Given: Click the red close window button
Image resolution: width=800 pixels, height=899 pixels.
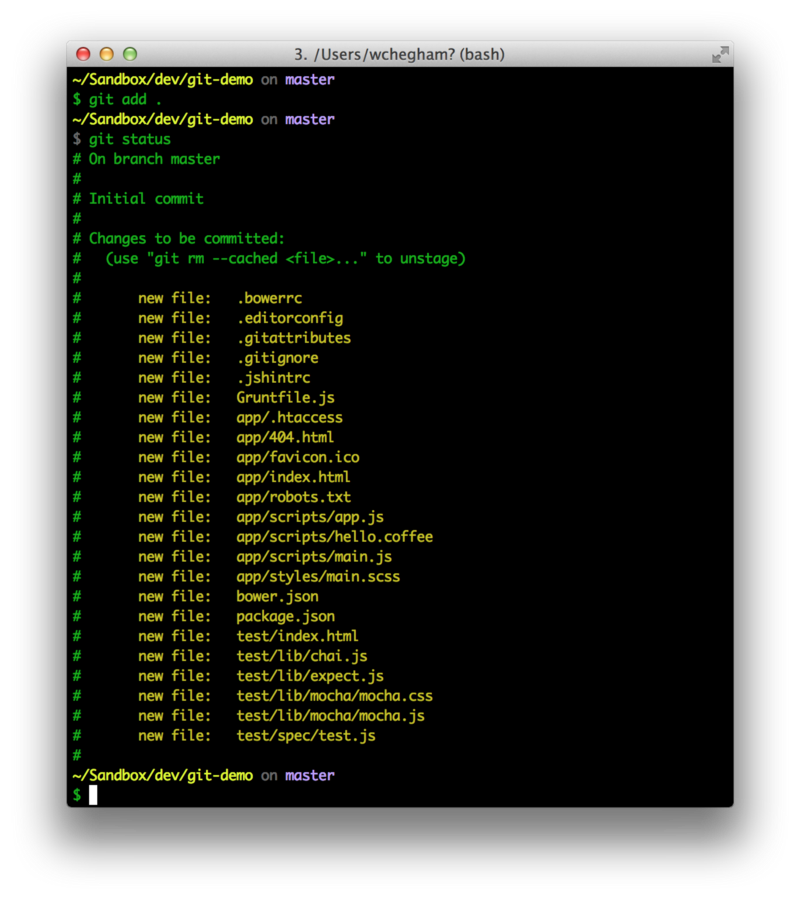Looking at the screenshot, I should pos(83,55).
